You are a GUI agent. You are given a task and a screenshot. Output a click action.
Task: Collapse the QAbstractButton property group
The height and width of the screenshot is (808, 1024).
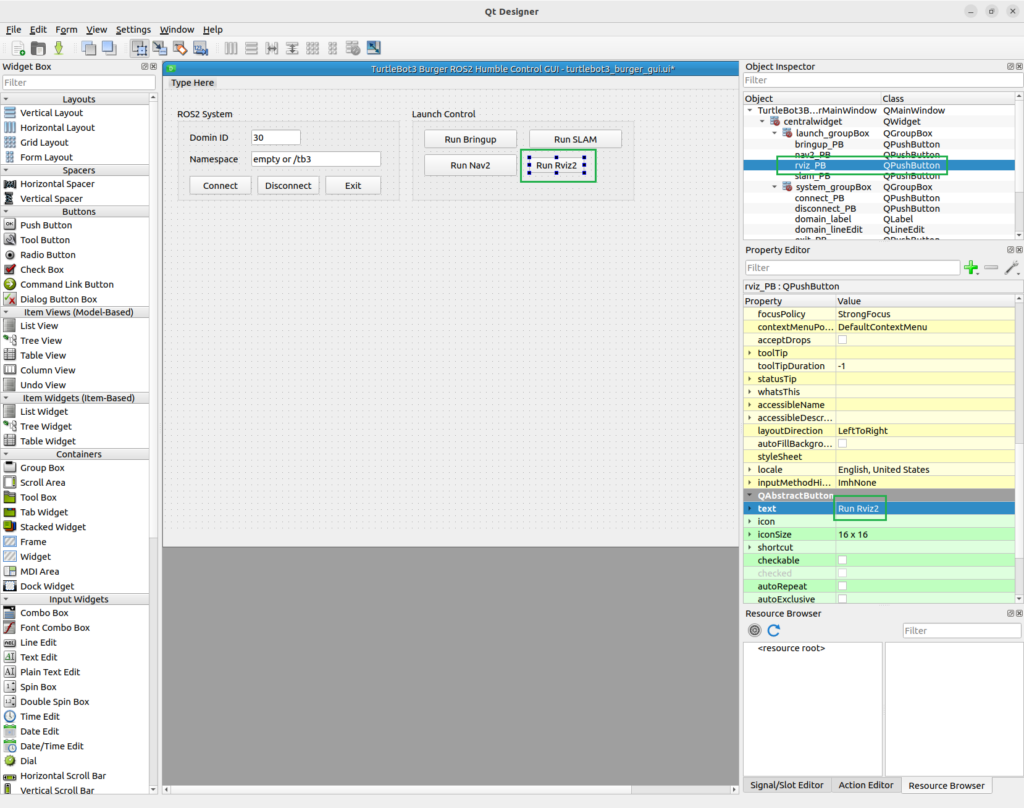[x=750, y=495]
